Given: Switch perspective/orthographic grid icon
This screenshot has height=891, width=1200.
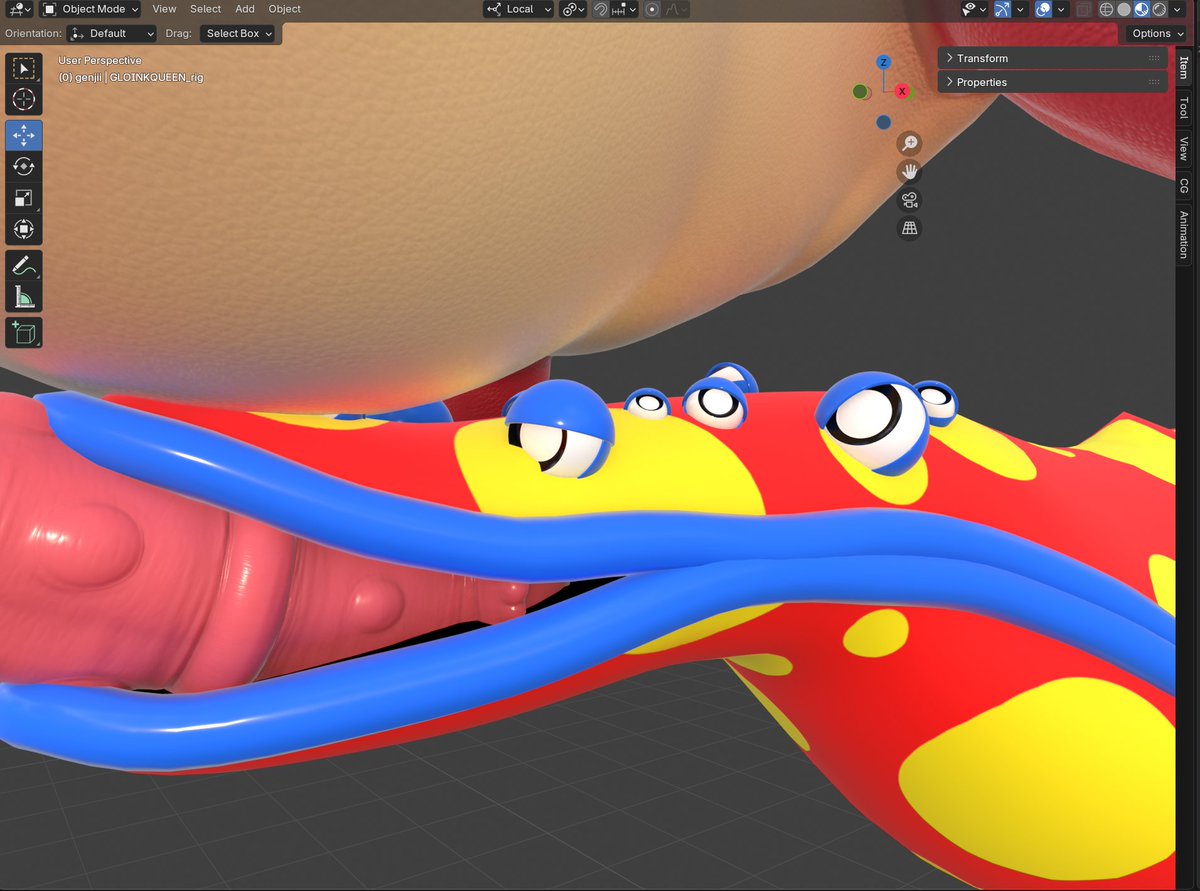Looking at the screenshot, I should [909, 229].
